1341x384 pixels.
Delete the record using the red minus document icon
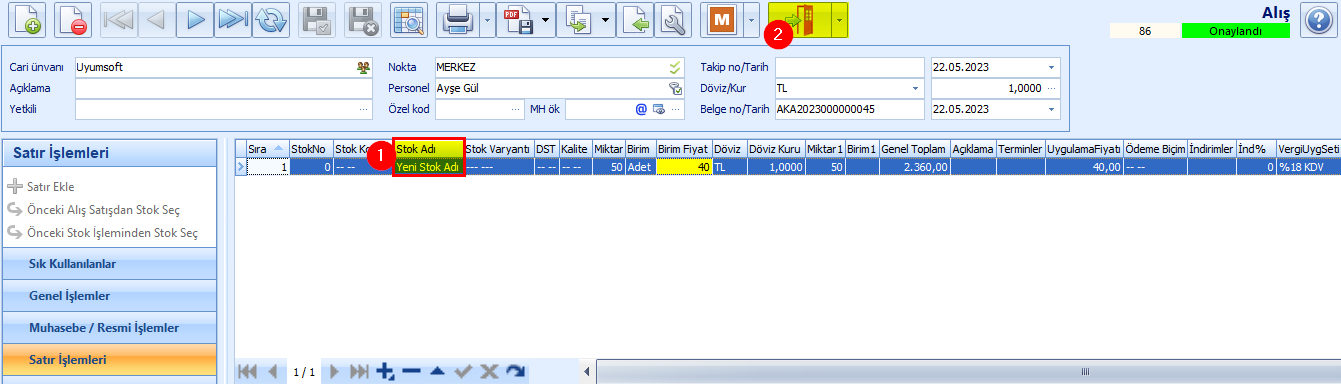pyautogui.click(x=73, y=19)
